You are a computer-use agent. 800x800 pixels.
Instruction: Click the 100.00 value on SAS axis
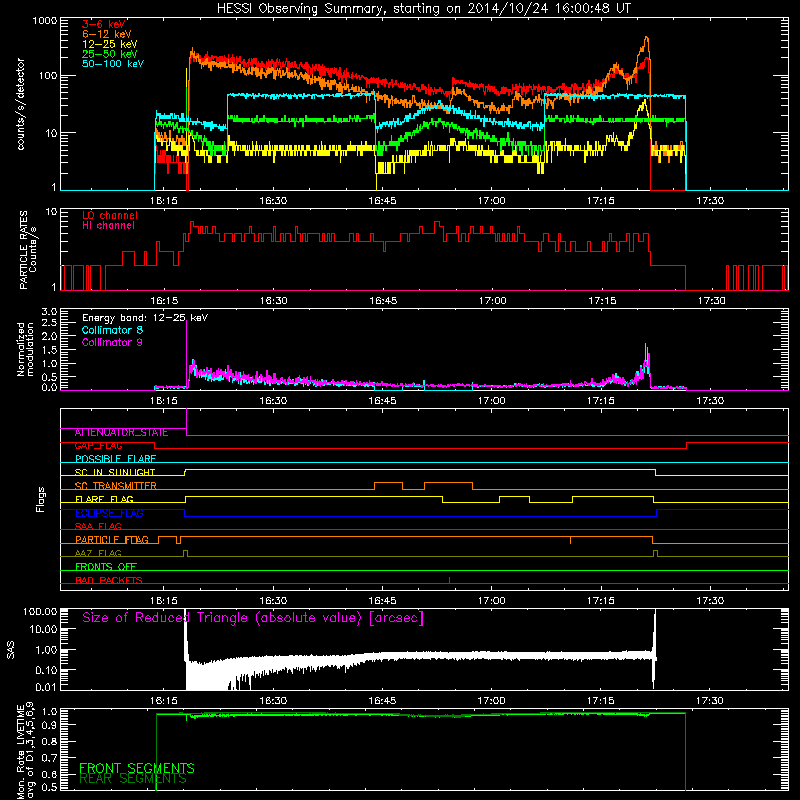[x=41, y=611]
